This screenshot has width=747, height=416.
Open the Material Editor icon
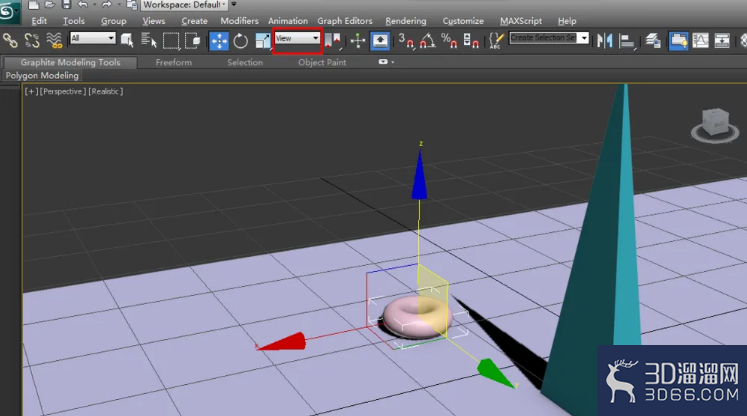click(x=743, y=41)
